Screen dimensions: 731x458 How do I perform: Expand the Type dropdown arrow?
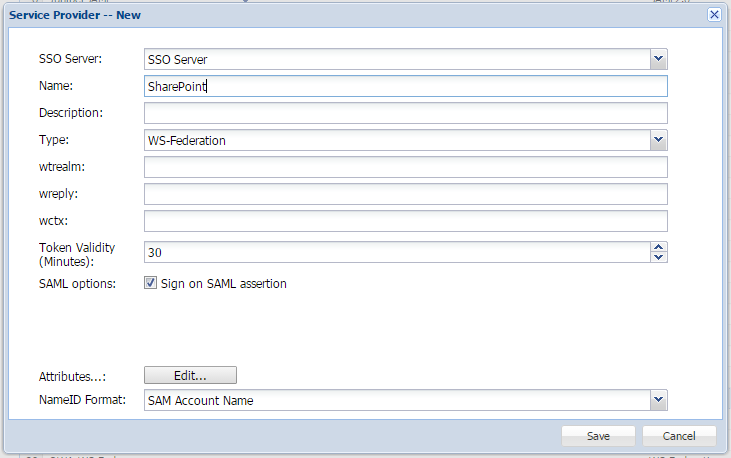point(658,140)
